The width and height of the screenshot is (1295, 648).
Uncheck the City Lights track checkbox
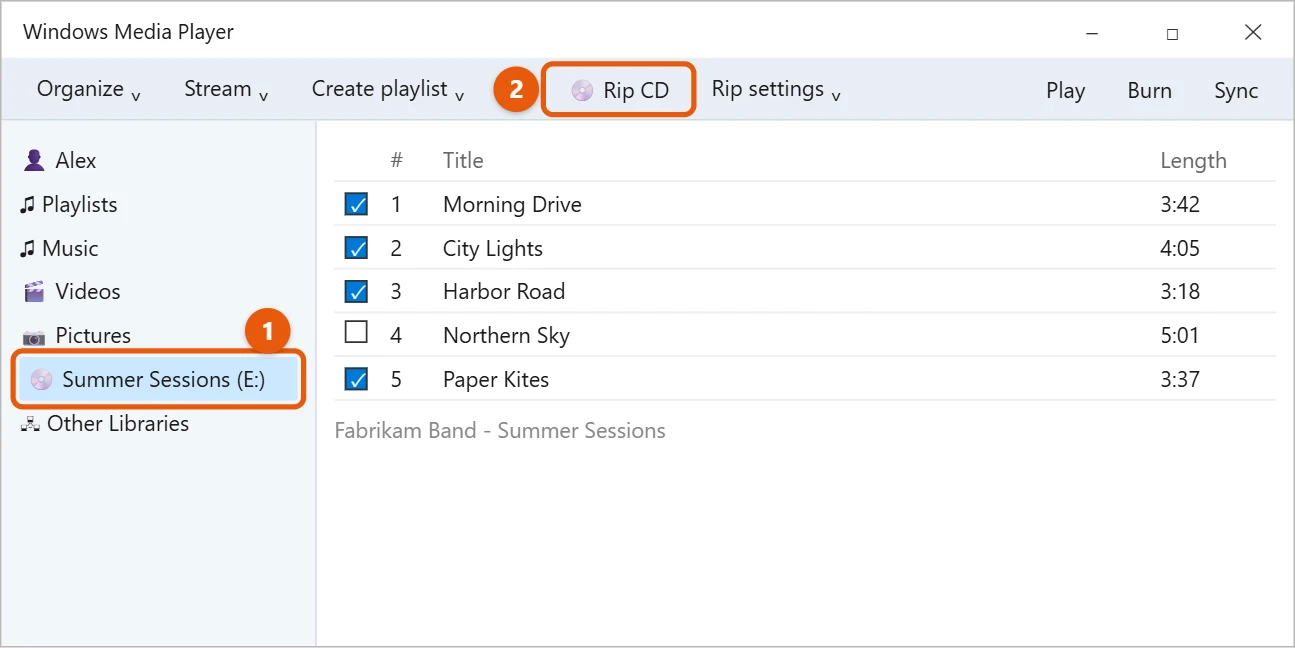(x=356, y=248)
